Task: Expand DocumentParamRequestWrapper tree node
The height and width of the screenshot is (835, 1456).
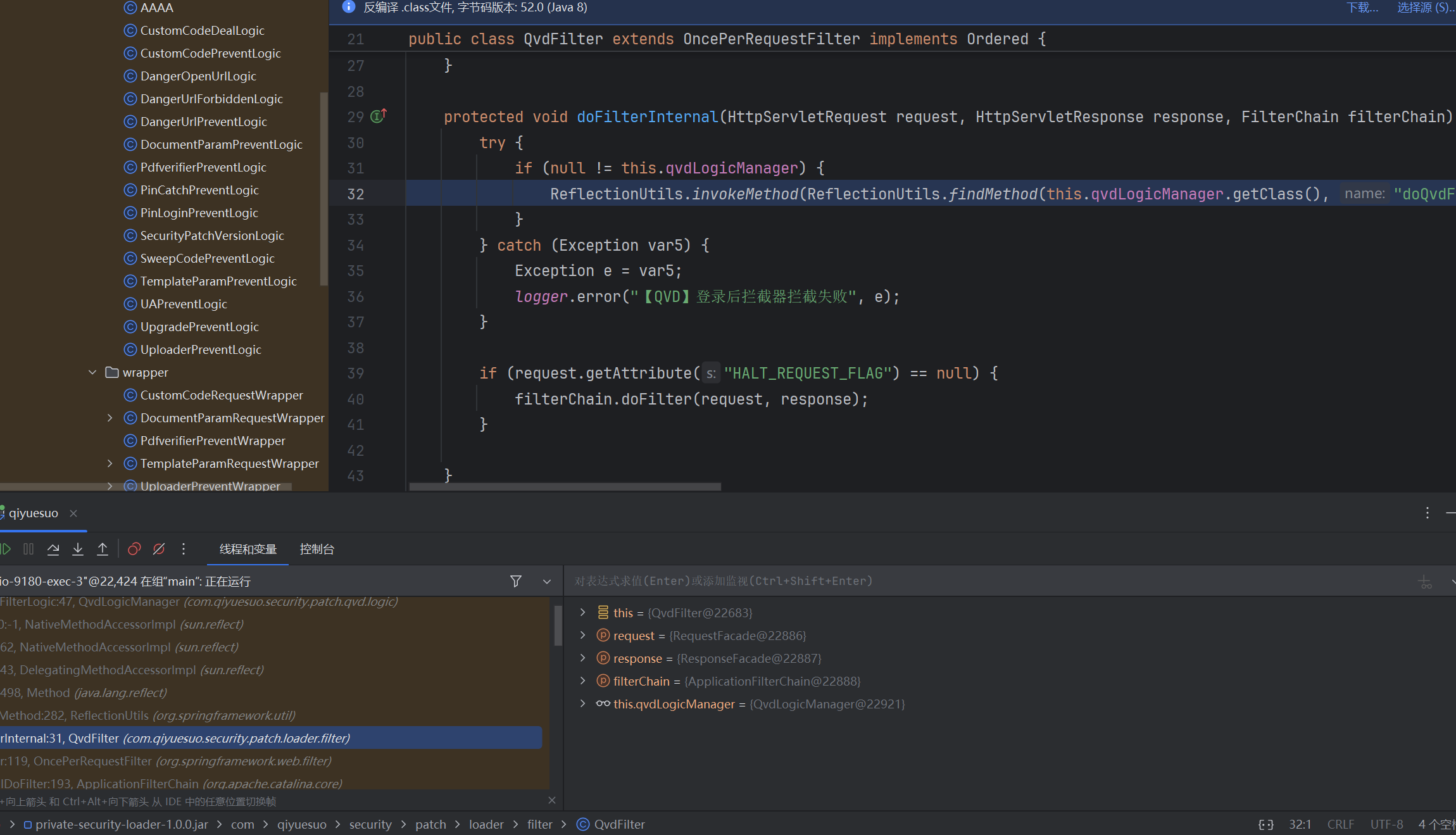Action: [110, 418]
